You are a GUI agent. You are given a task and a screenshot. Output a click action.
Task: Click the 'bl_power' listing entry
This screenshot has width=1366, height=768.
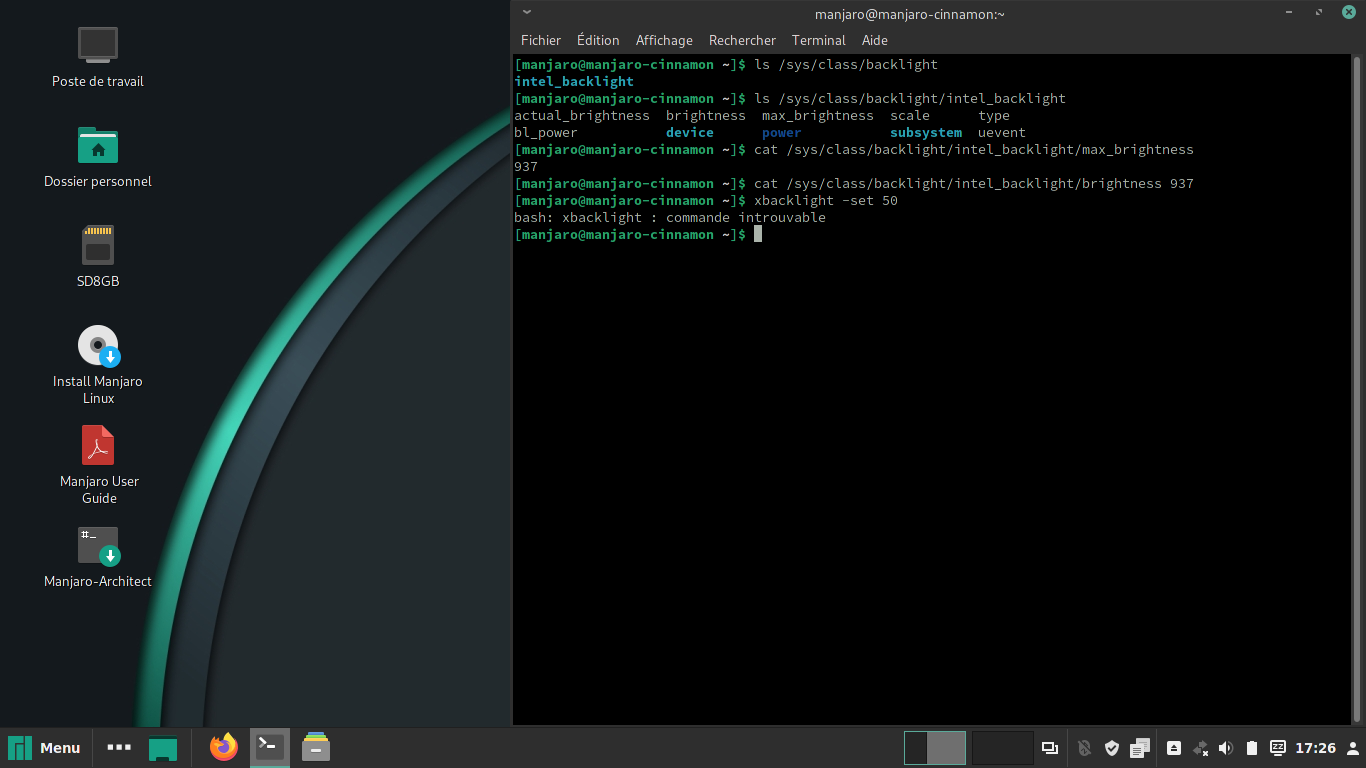tap(546, 132)
